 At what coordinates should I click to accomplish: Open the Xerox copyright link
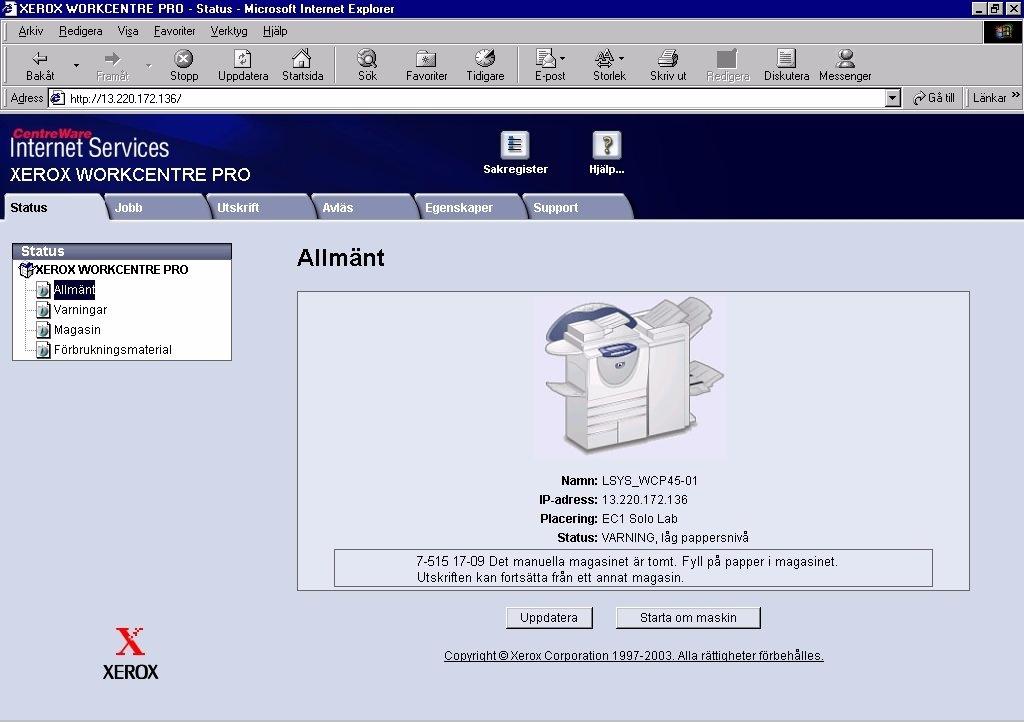(x=633, y=655)
